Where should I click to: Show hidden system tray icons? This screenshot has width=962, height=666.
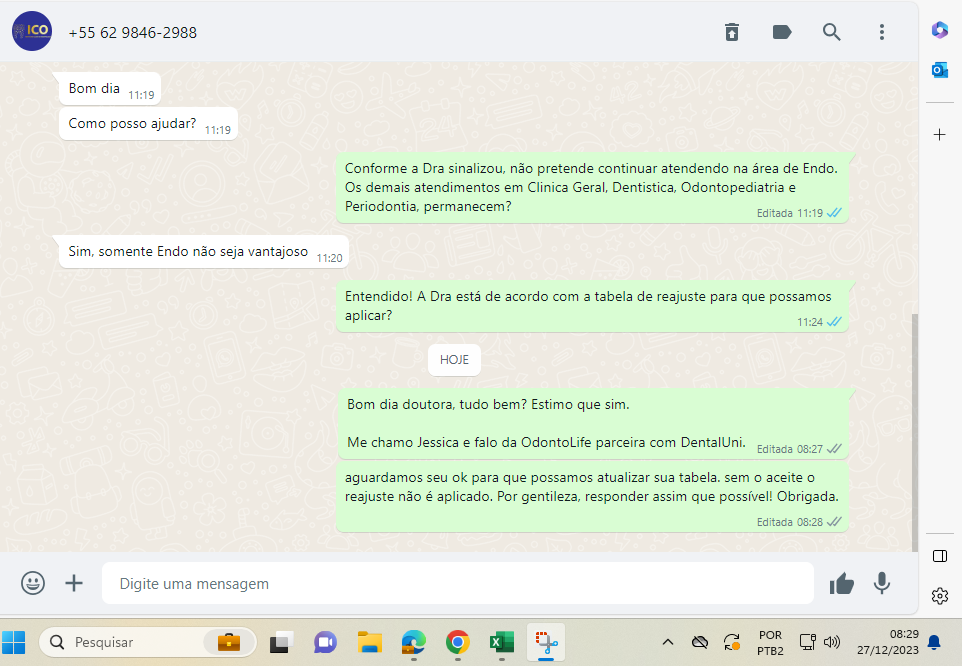[668, 642]
